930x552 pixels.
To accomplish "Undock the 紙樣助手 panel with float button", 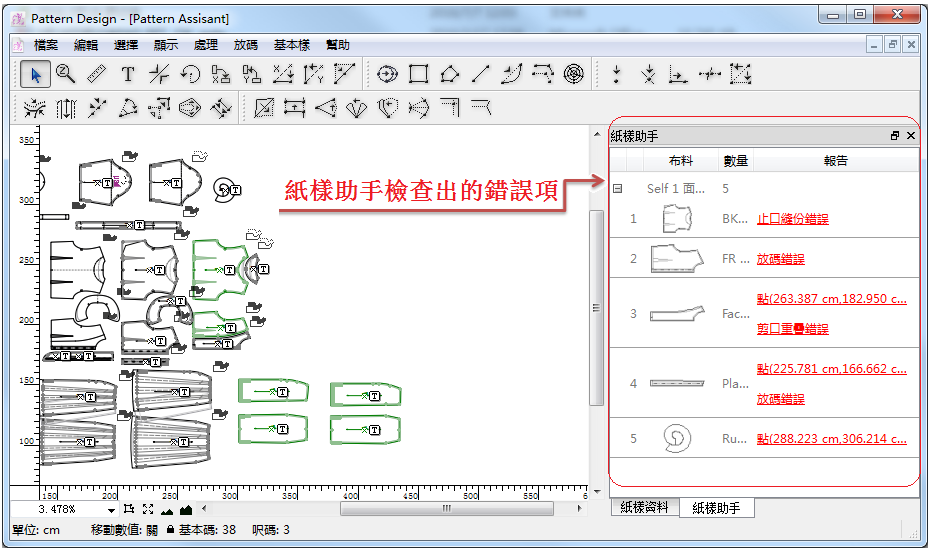I will click(895, 135).
